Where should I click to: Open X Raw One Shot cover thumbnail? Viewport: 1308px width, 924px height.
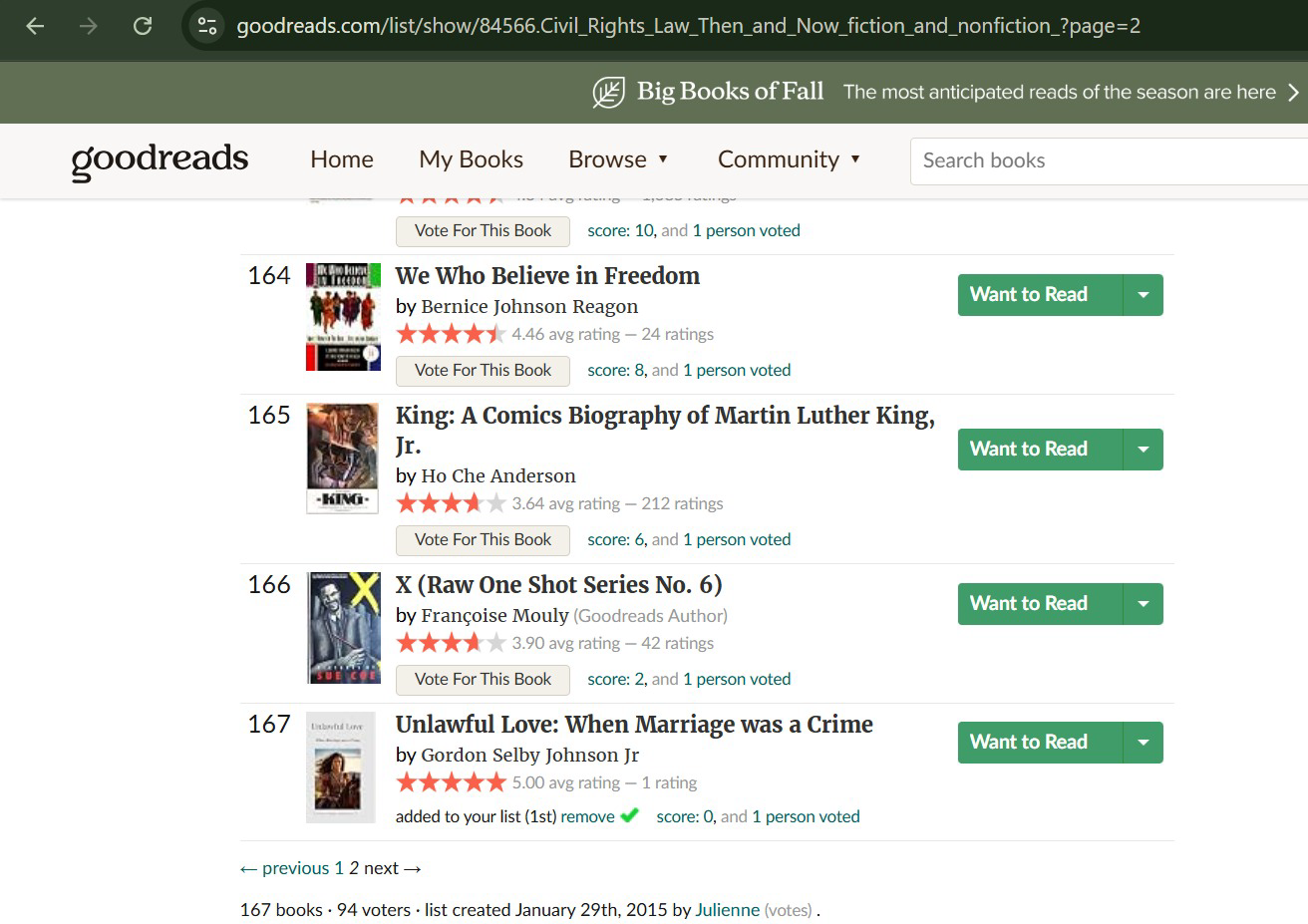coord(343,628)
